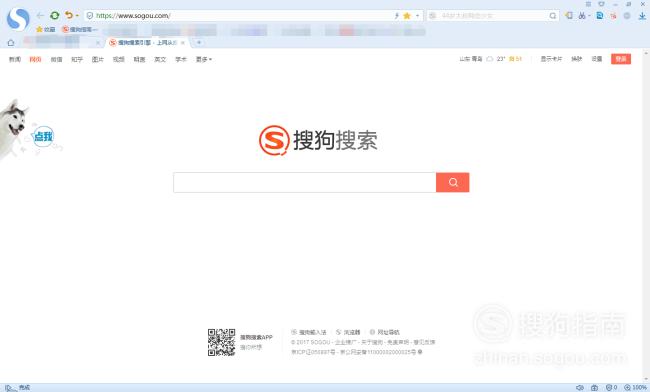Open the 微信 search category
The width and height of the screenshot is (650, 392).
(56, 59)
